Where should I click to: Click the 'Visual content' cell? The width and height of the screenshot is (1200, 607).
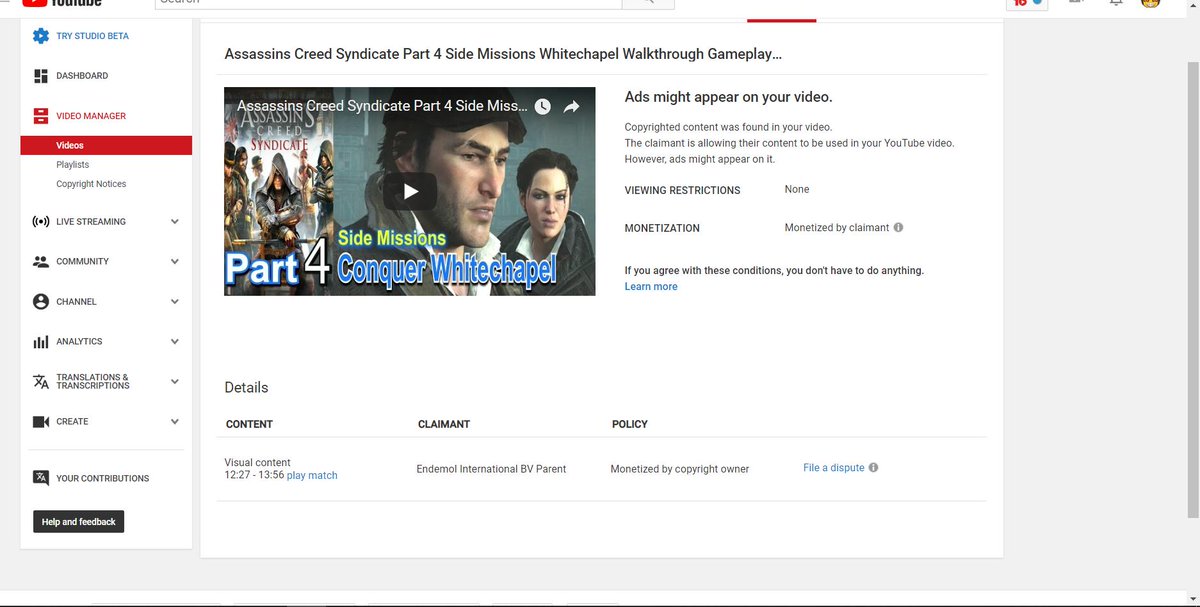[x=257, y=463]
